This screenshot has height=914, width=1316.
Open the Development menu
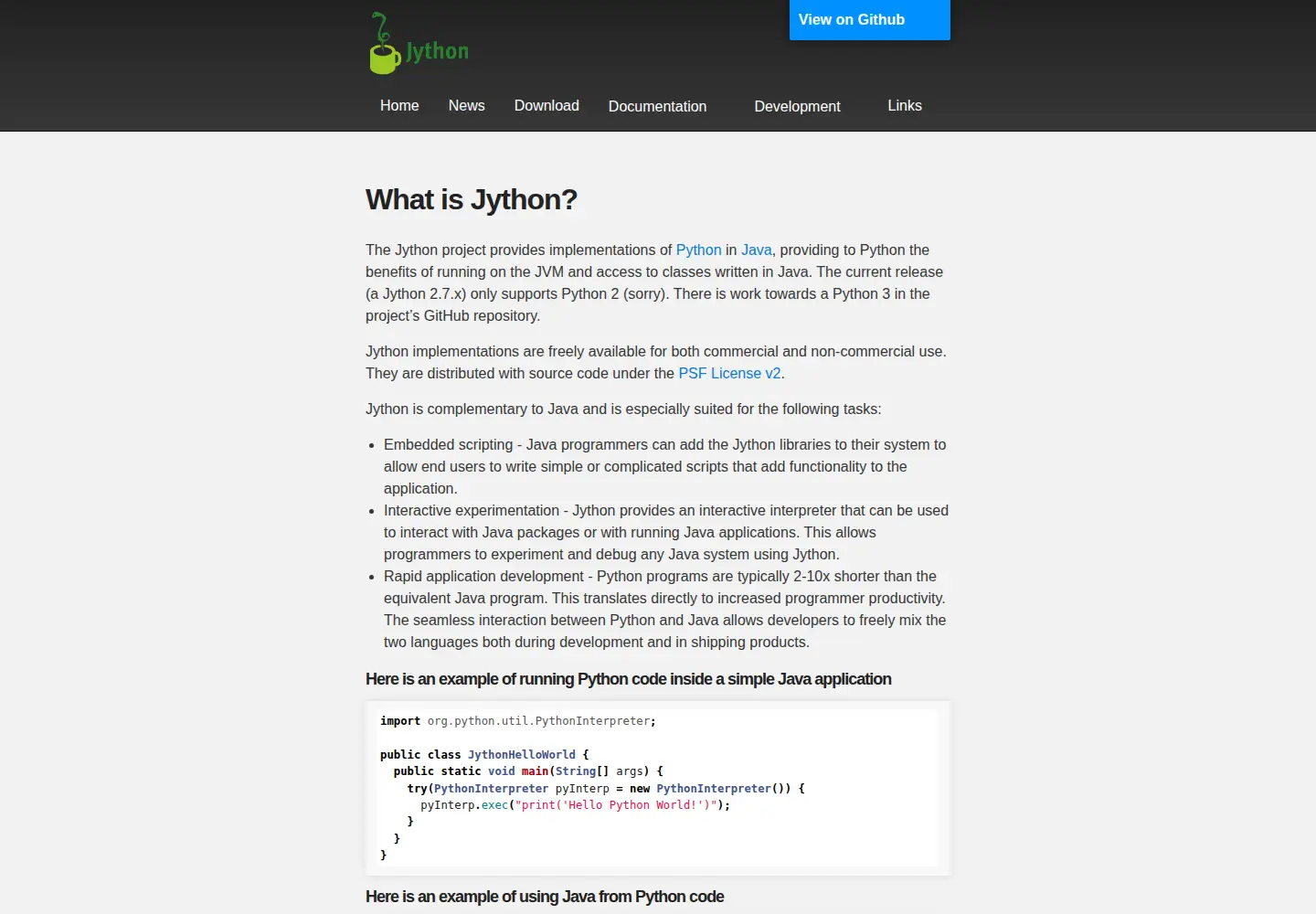[x=797, y=107]
